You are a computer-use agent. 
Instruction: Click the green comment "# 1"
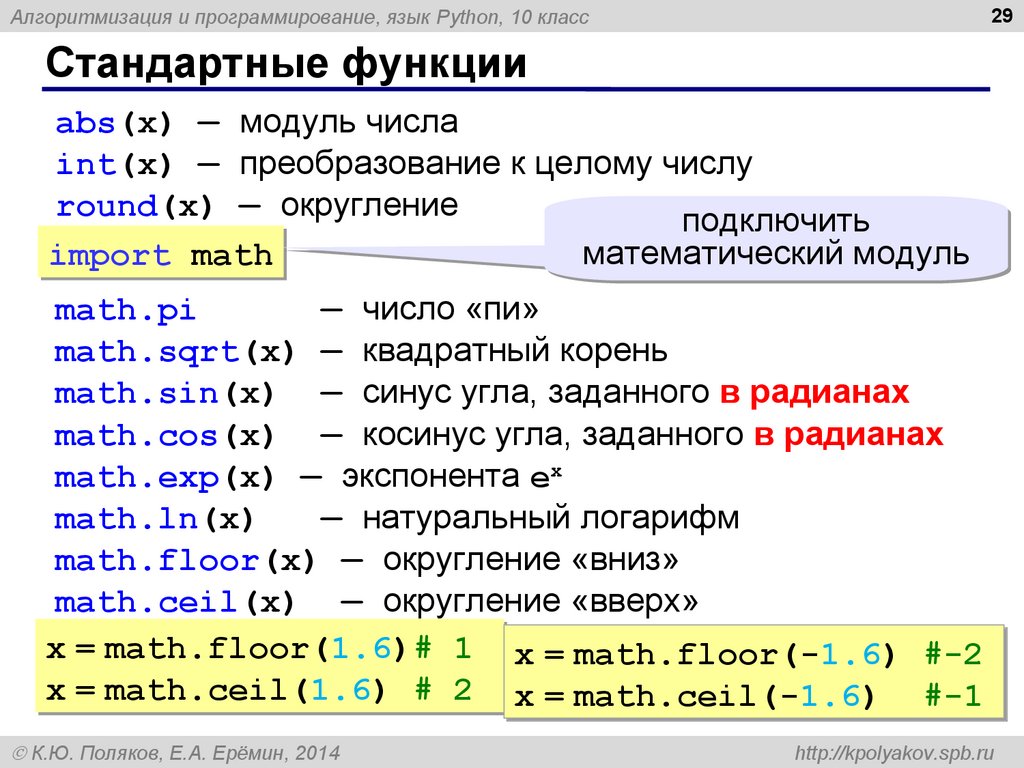[443, 648]
